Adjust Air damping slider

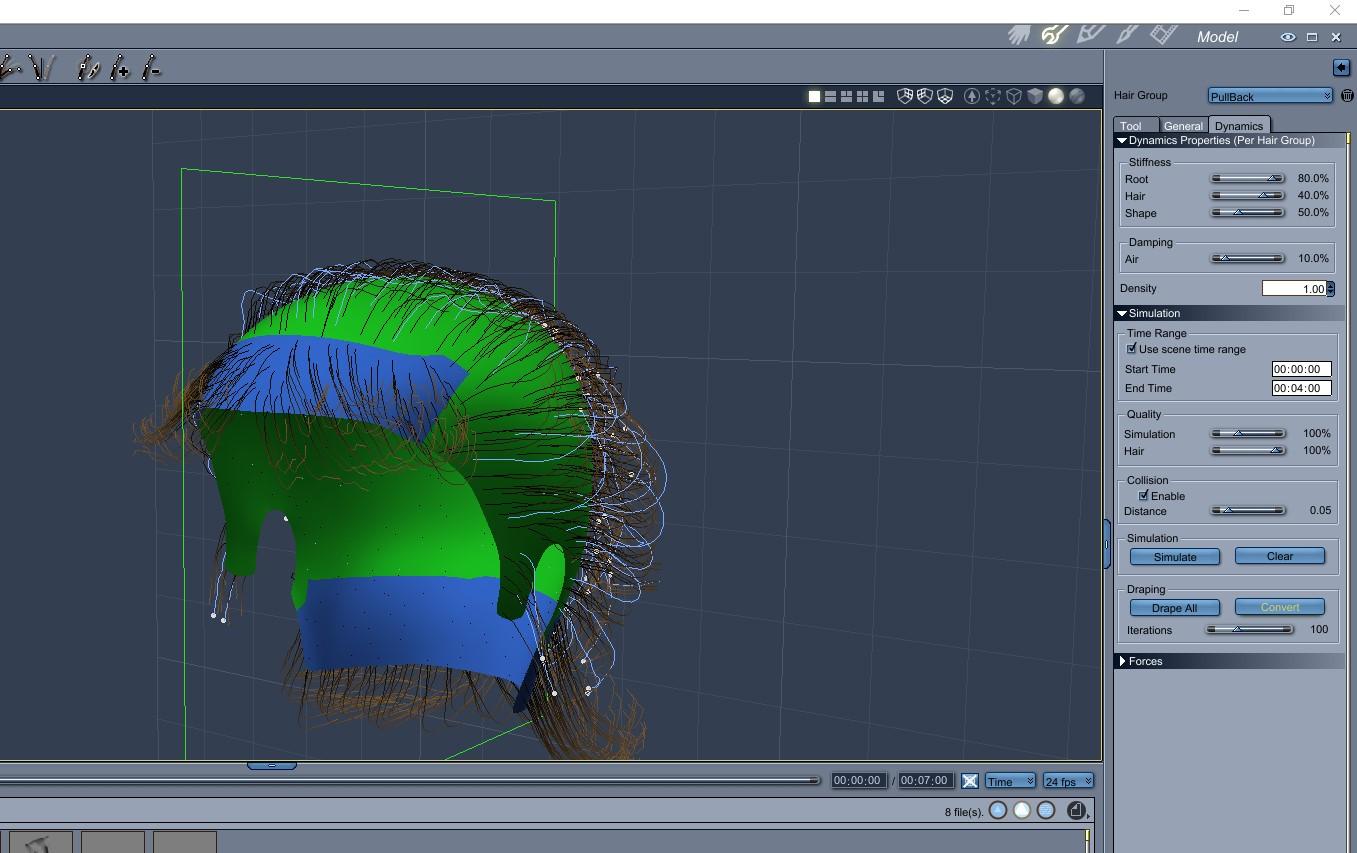click(1248, 258)
